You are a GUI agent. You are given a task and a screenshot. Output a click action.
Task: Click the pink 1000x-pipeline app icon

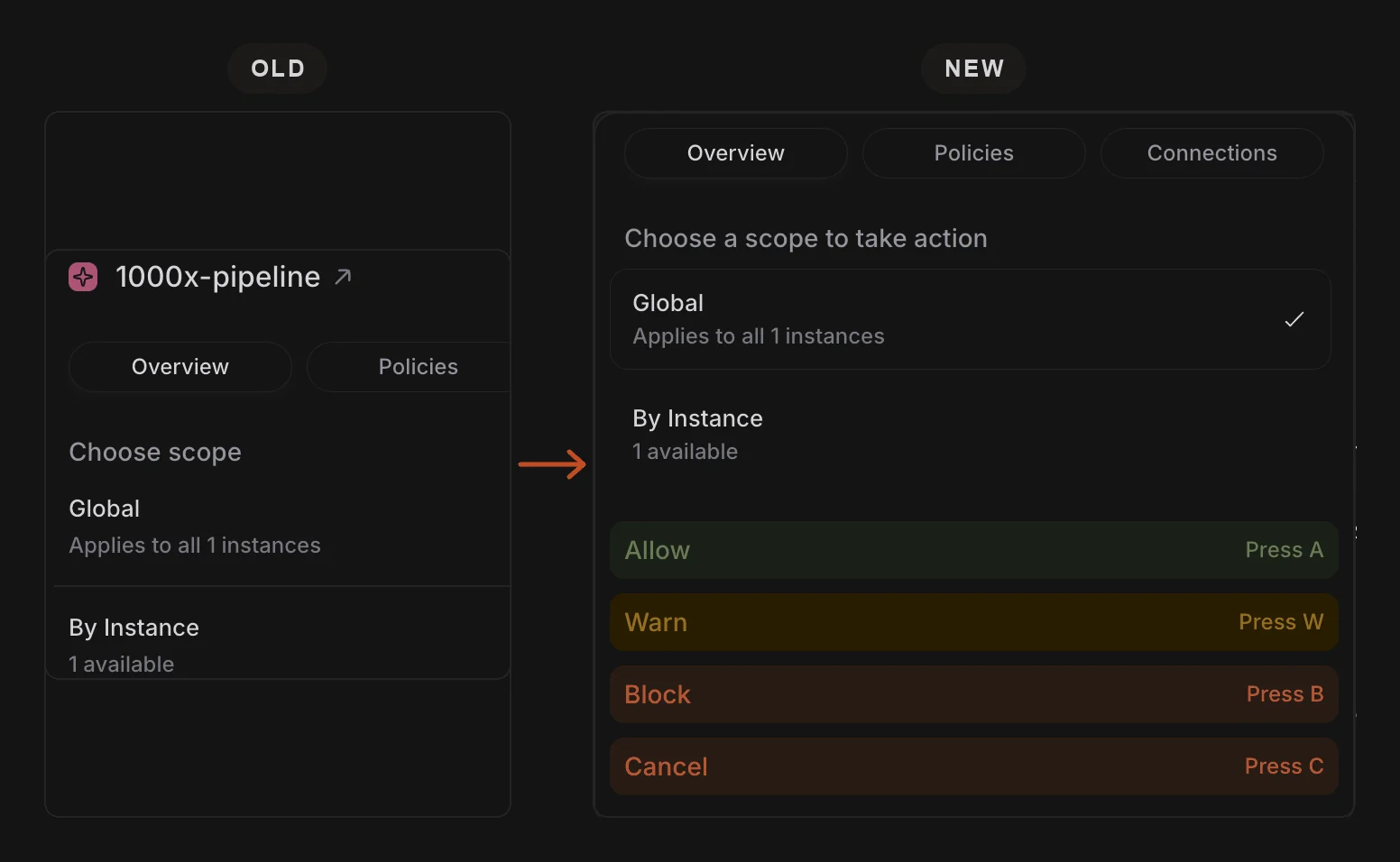(83, 277)
